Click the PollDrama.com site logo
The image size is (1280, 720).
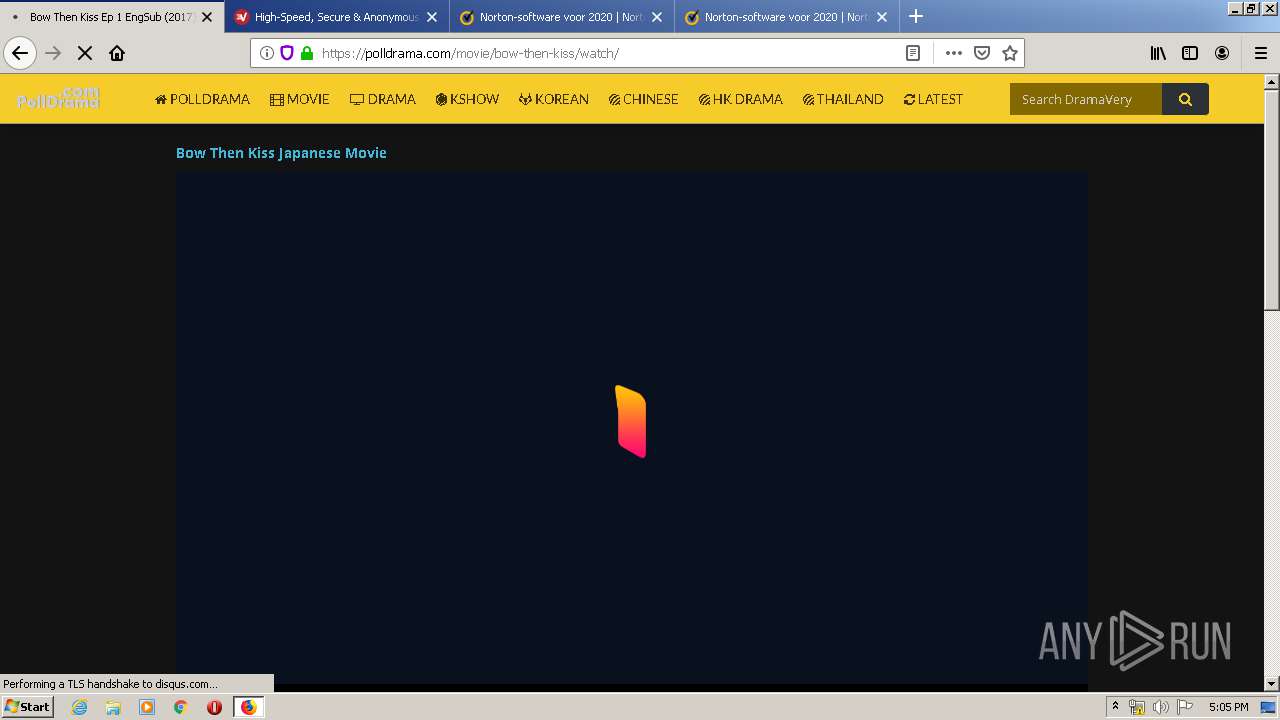click(58, 98)
